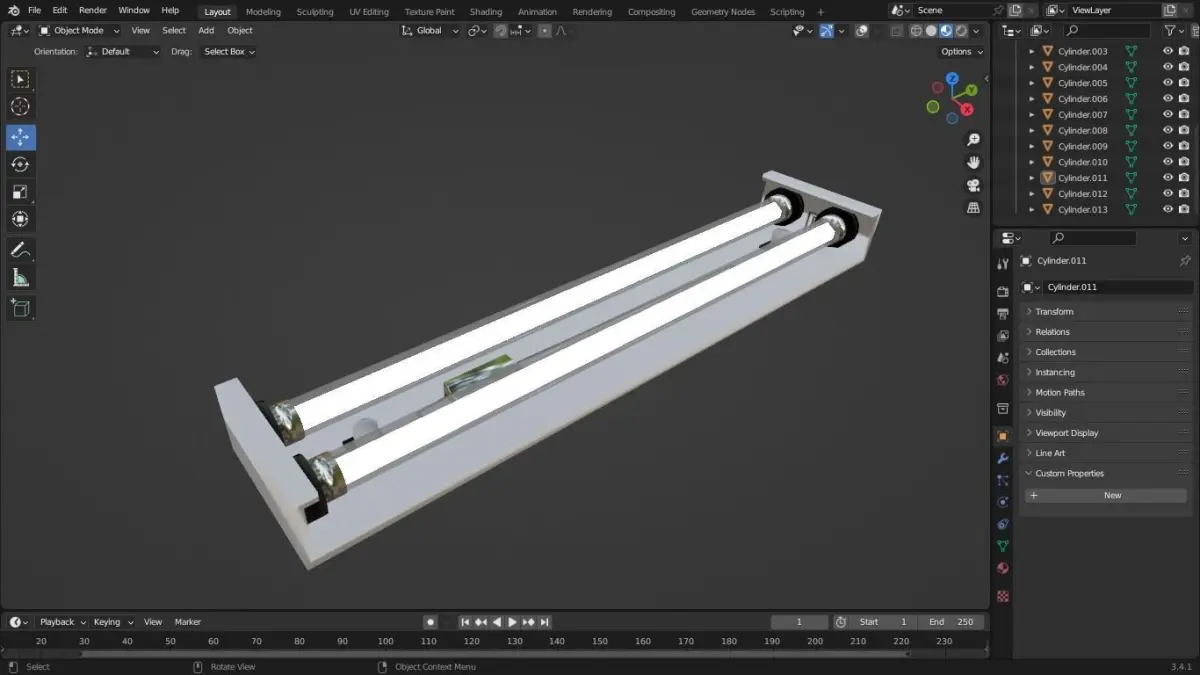Screen dimensions: 1200x675
Task: Jump to the end frame
Action: [x=545, y=622]
